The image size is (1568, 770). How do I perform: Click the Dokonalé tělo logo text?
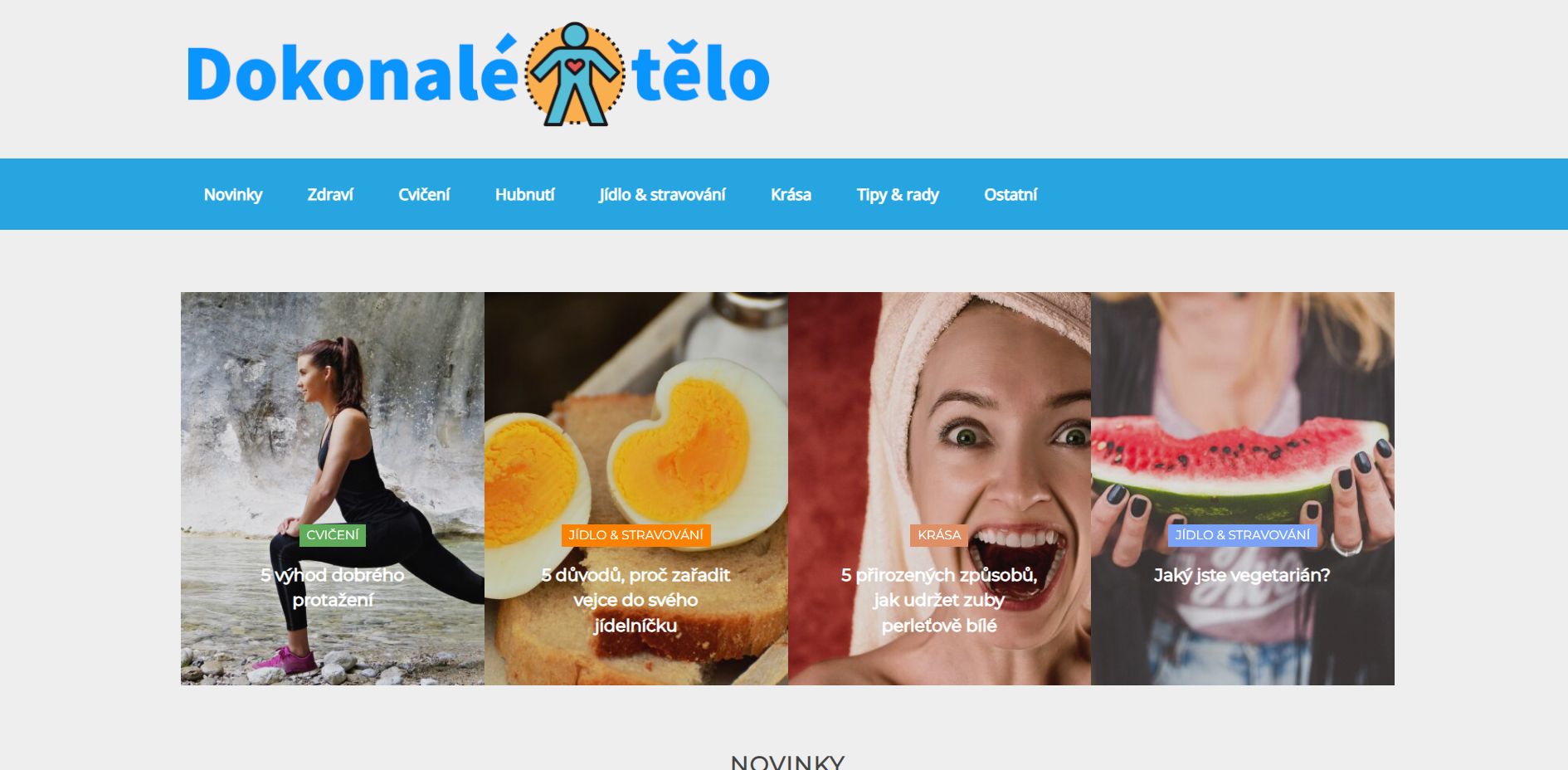pos(479,74)
